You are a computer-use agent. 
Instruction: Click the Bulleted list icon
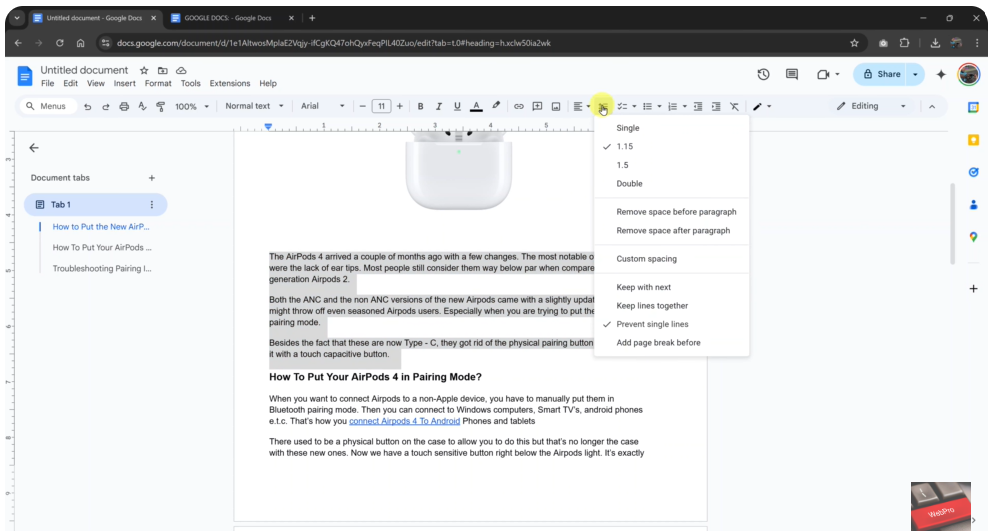pos(647,106)
